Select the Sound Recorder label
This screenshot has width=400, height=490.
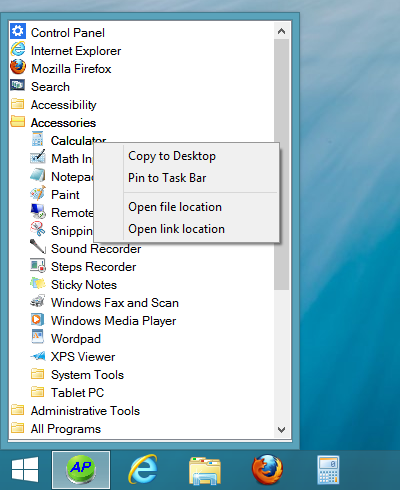click(96, 249)
